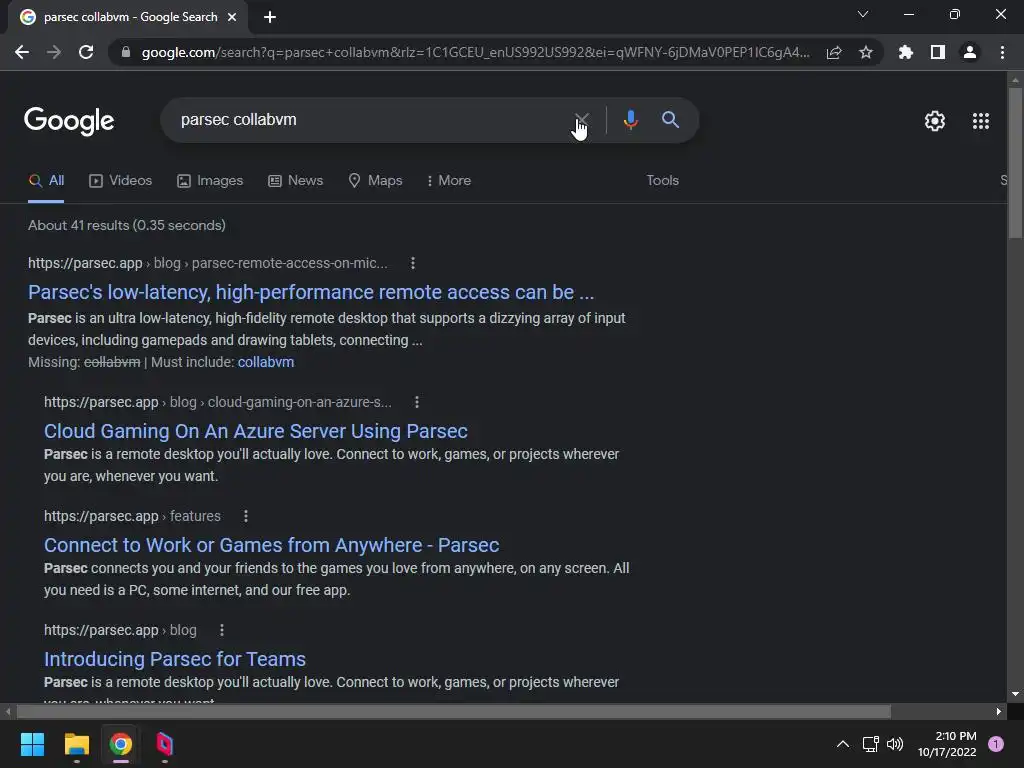Image resolution: width=1024 pixels, height=768 pixels.
Task: Share this page from the address bar
Action: click(x=834, y=52)
